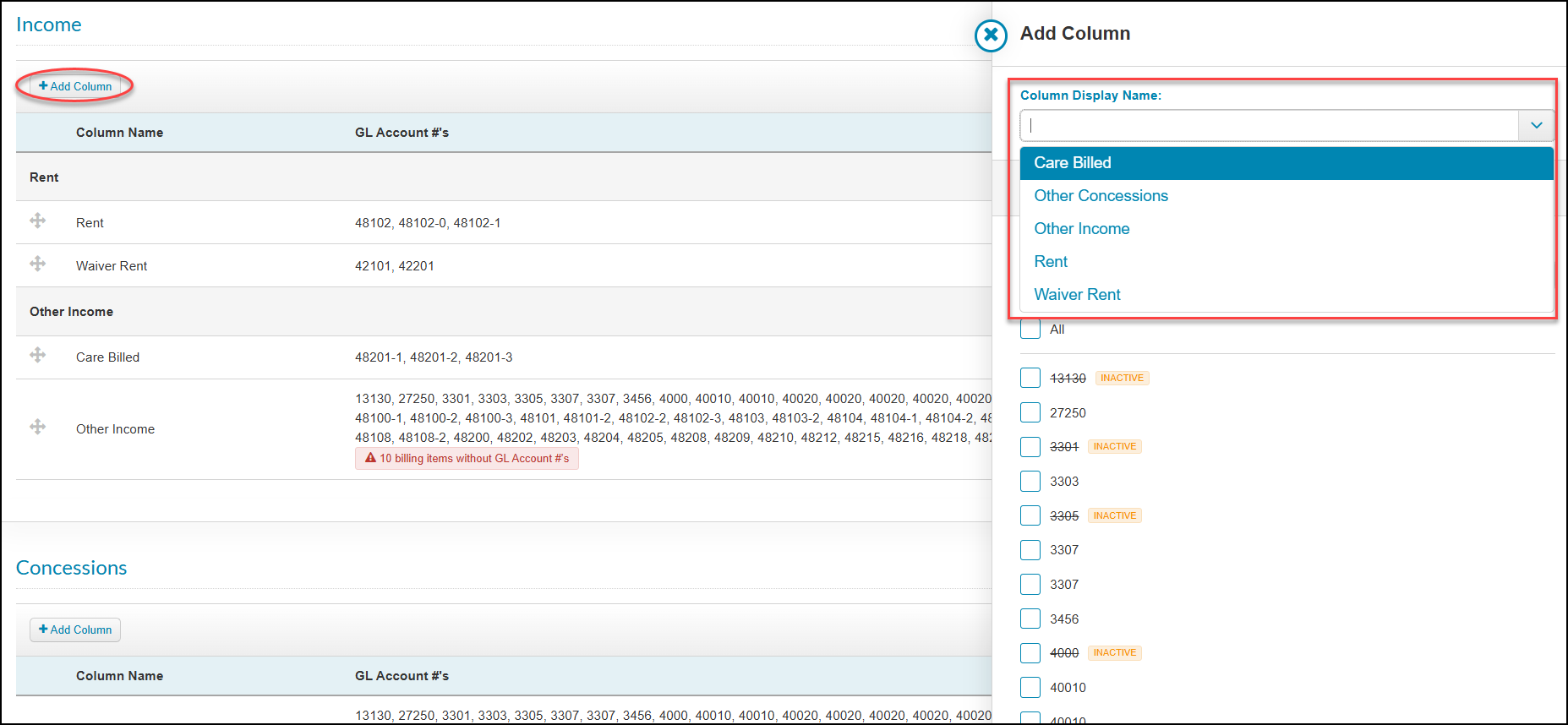Click the Care Billed column name cell
The height and width of the screenshot is (725, 1568).
[107, 357]
